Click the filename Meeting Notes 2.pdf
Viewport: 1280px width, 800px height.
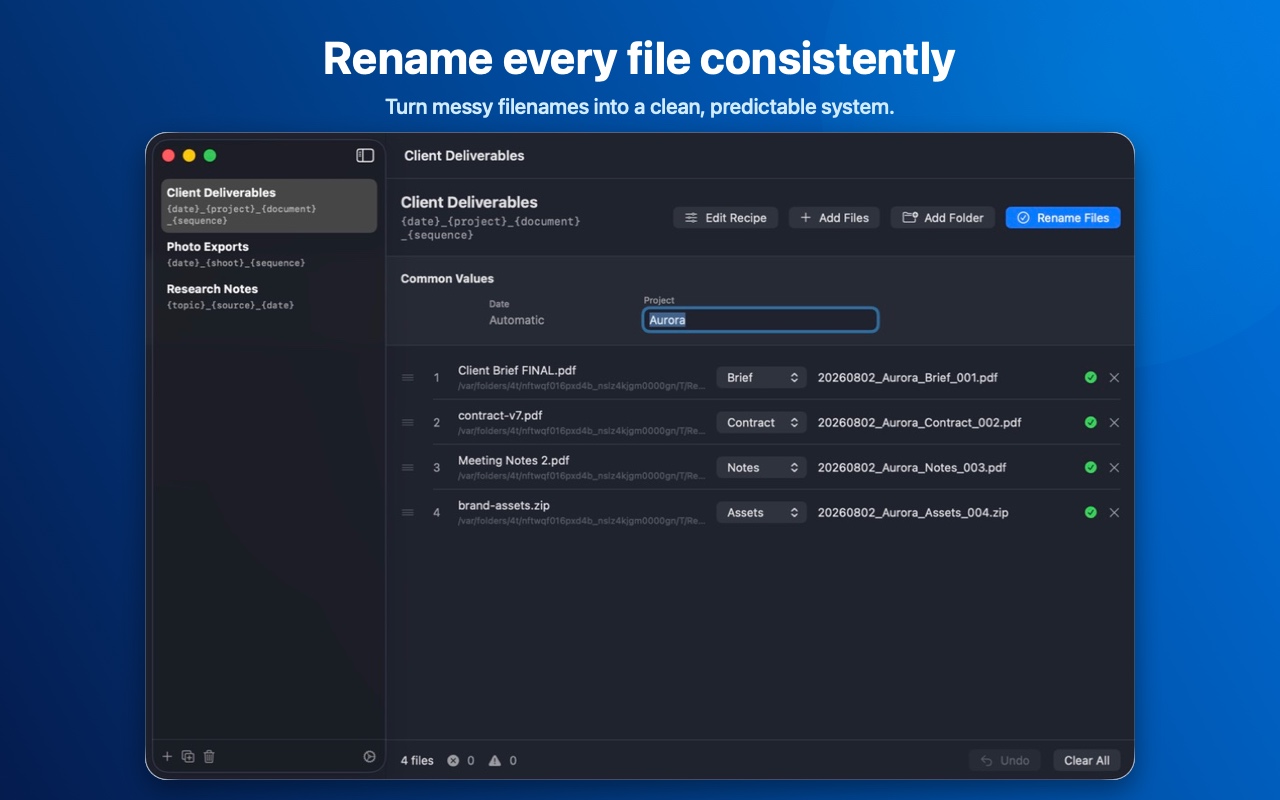pyautogui.click(x=514, y=460)
